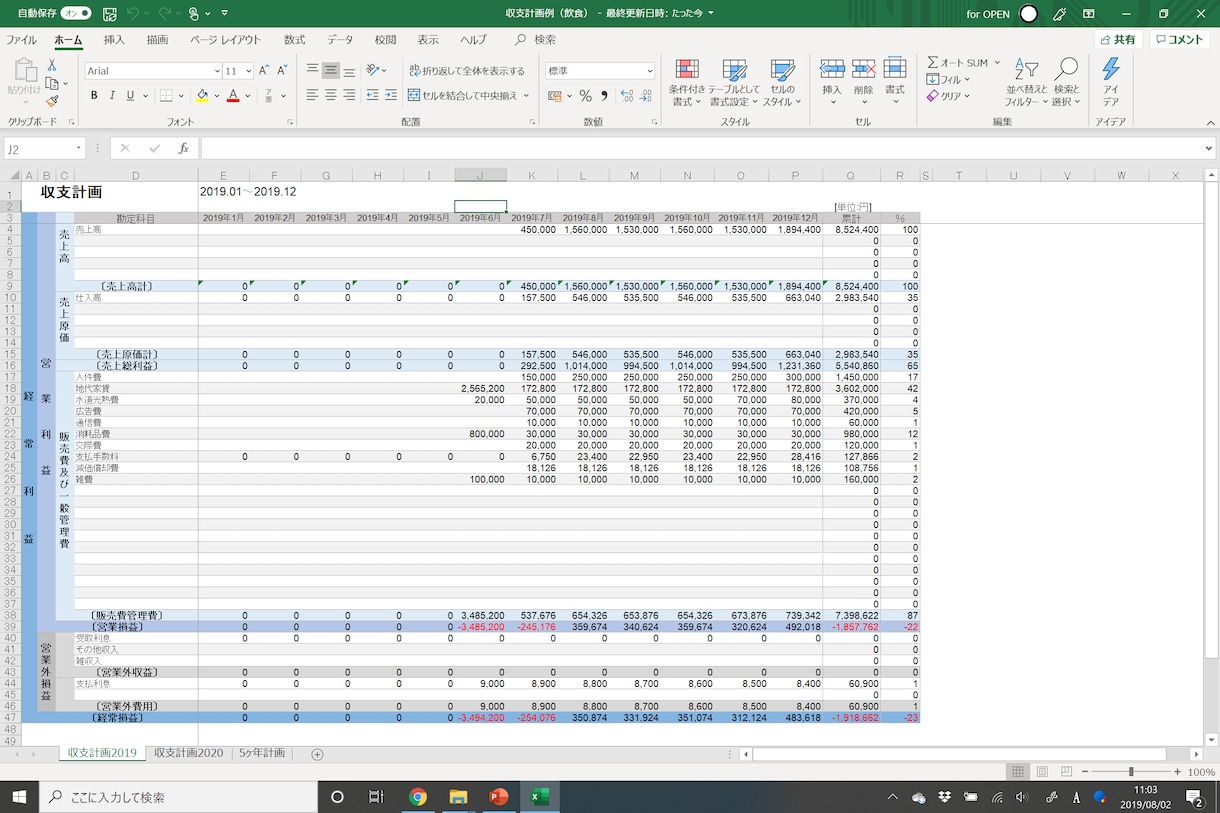Switch to the 数式 ribbon tab
Image resolution: width=1220 pixels, height=813 pixels.
pyautogui.click(x=294, y=40)
